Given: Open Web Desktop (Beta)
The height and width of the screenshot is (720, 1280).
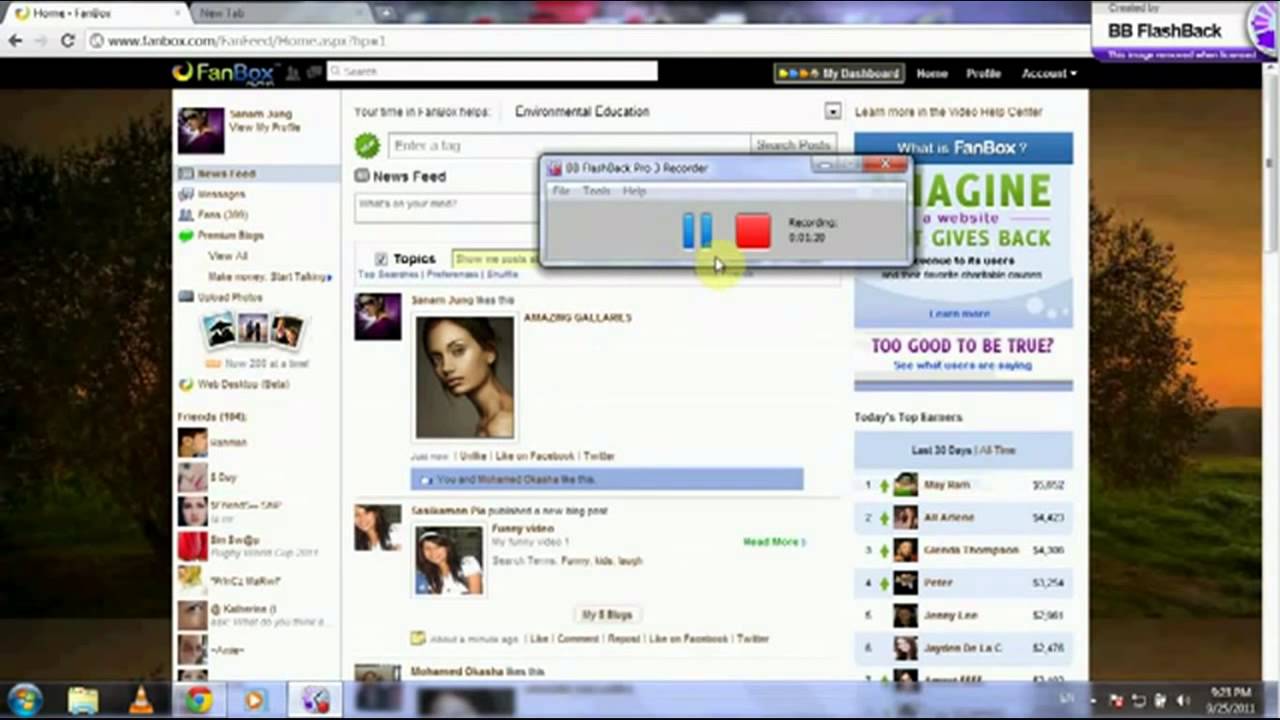Looking at the screenshot, I should click(x=243, y=384).
